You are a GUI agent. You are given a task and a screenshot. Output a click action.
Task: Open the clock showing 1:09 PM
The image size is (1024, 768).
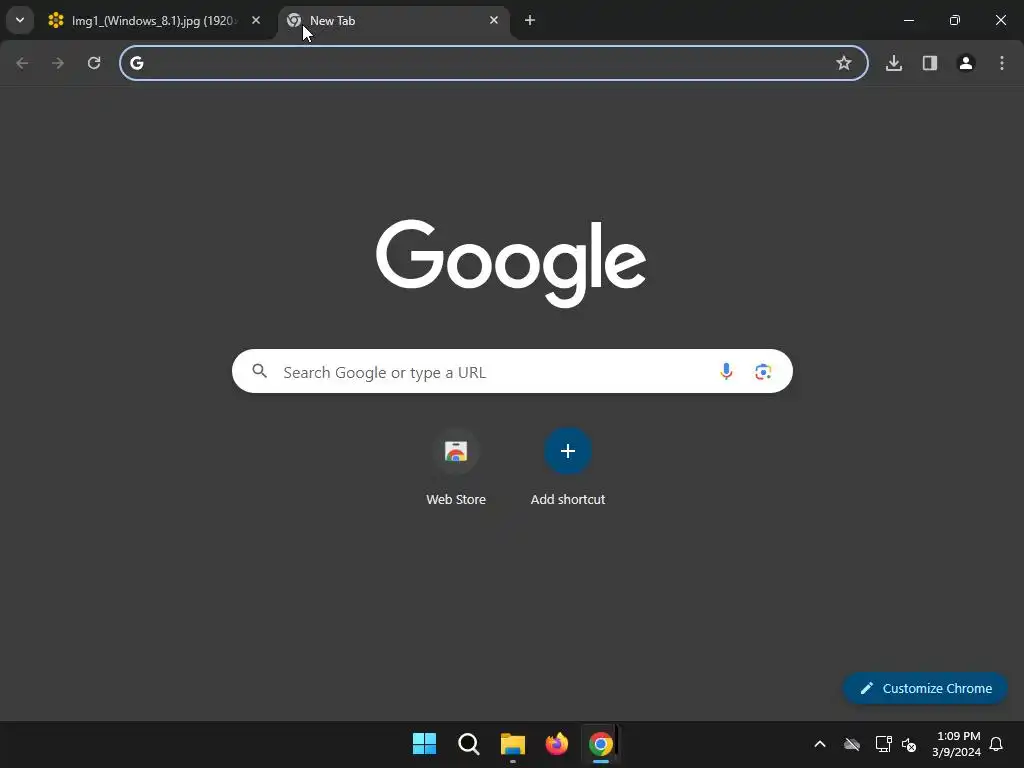(957, 744)
